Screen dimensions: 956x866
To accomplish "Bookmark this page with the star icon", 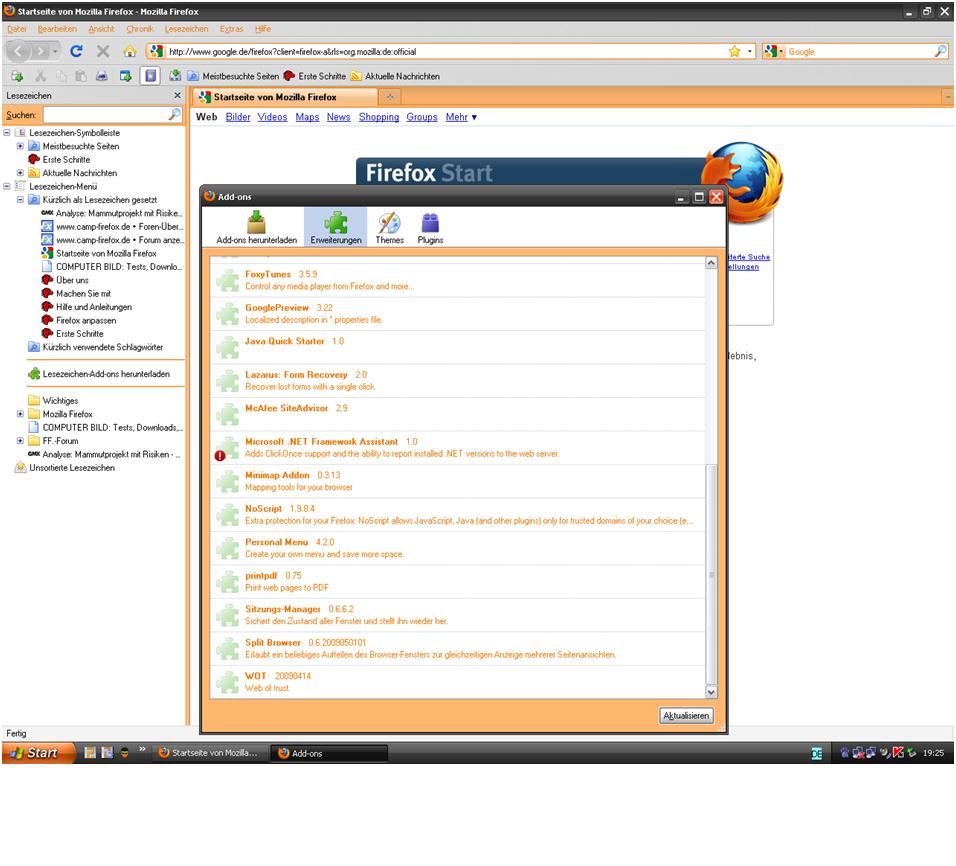I will coord(734,51).
